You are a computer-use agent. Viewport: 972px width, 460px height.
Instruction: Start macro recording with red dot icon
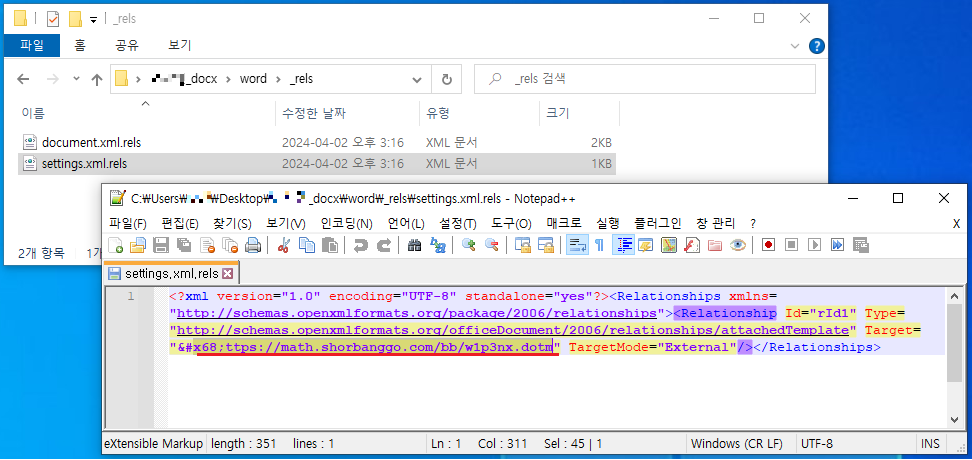click(769, 245)
